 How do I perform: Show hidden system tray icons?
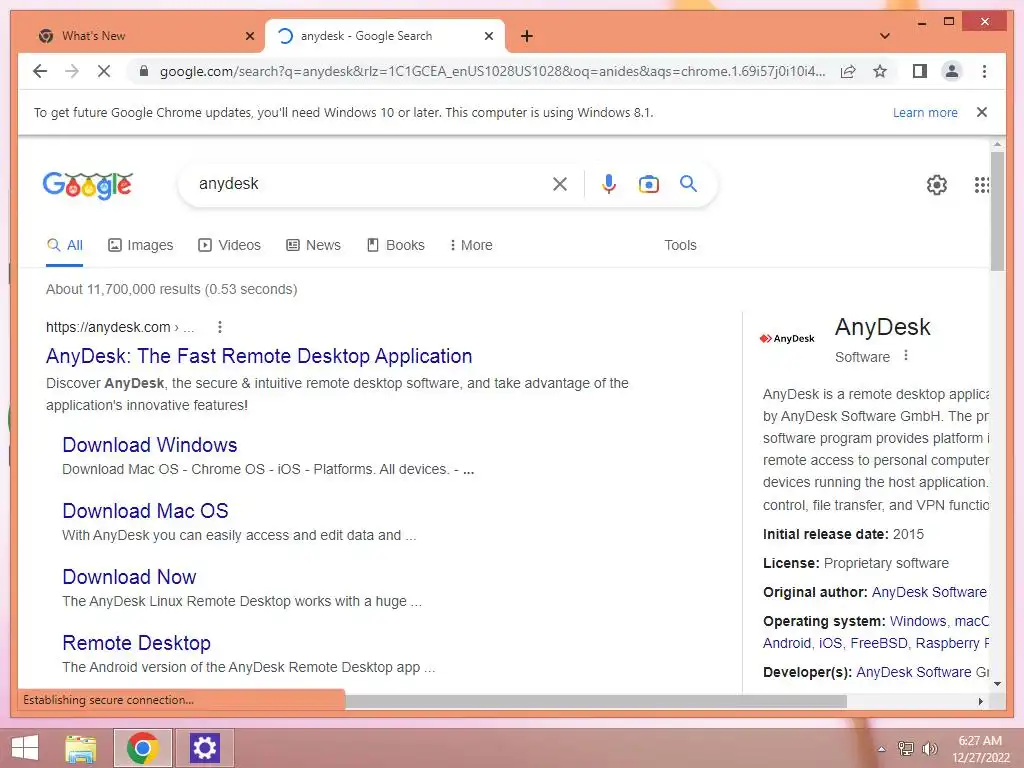coord(882,749)
